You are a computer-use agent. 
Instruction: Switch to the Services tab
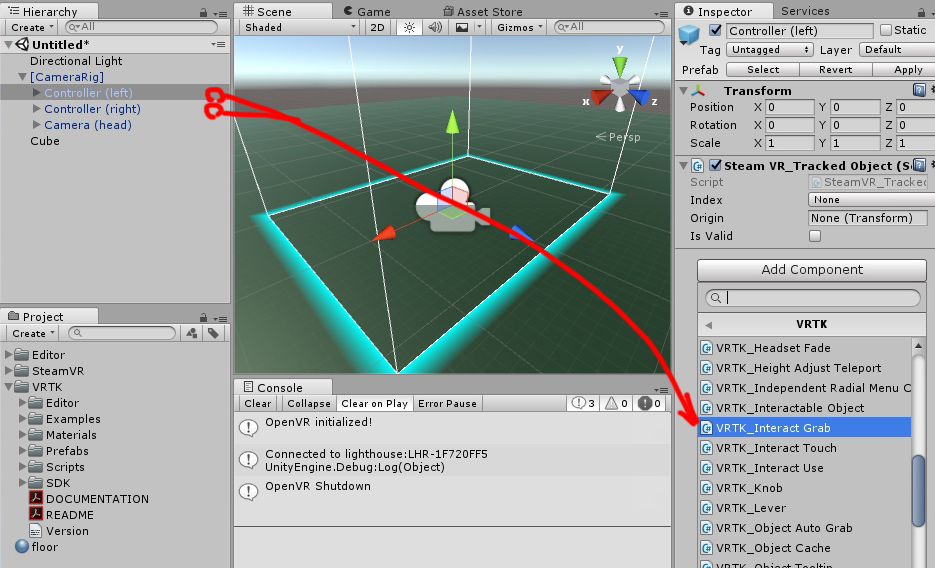pyautogui.click(x=805, y=11)
